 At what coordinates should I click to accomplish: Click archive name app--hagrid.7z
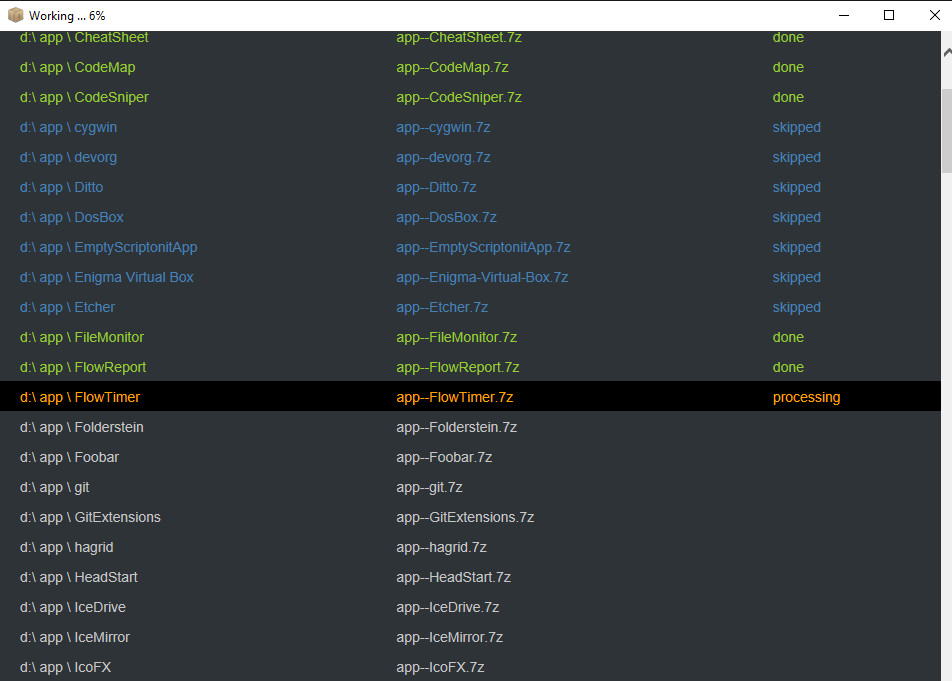coord(441,548)
